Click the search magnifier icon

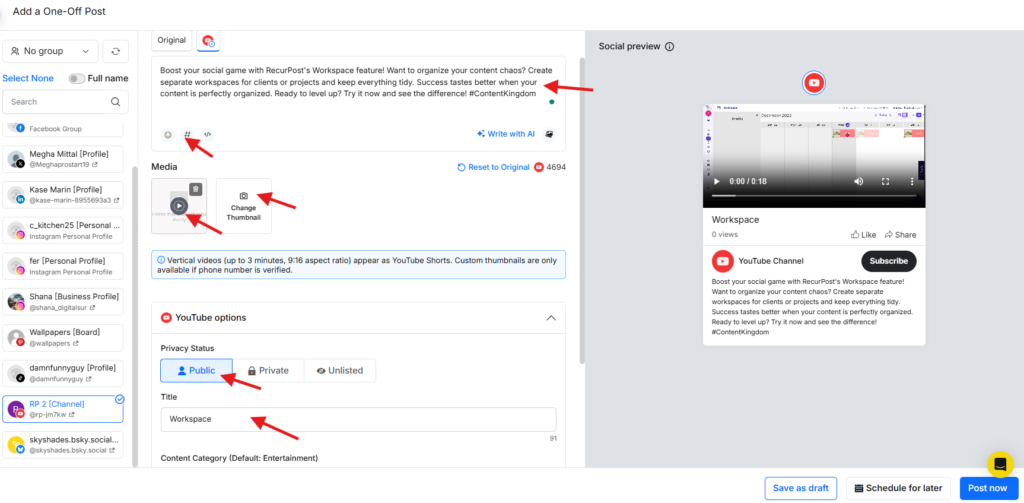click(x=116, y=102)
